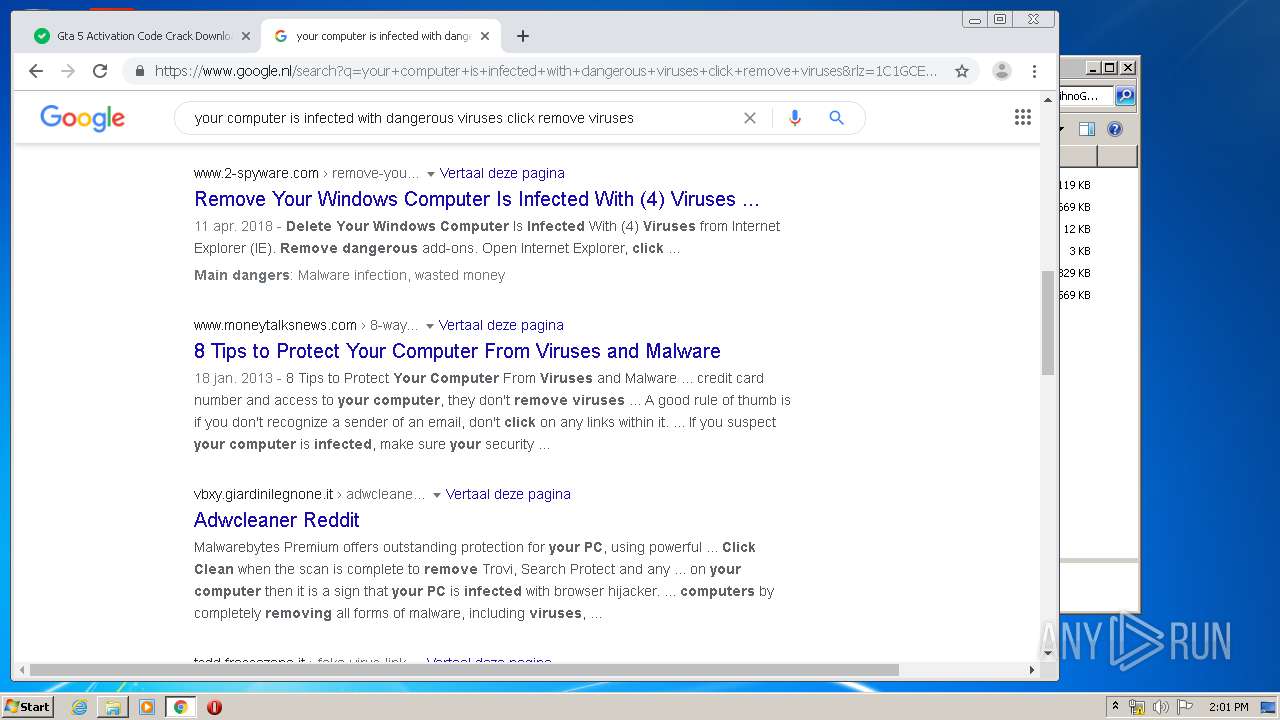Image resolution: width=1280 pixels, height=720 pixels.
Task: Click the search icon in the background window
Action: click(x=1125, y=96)
